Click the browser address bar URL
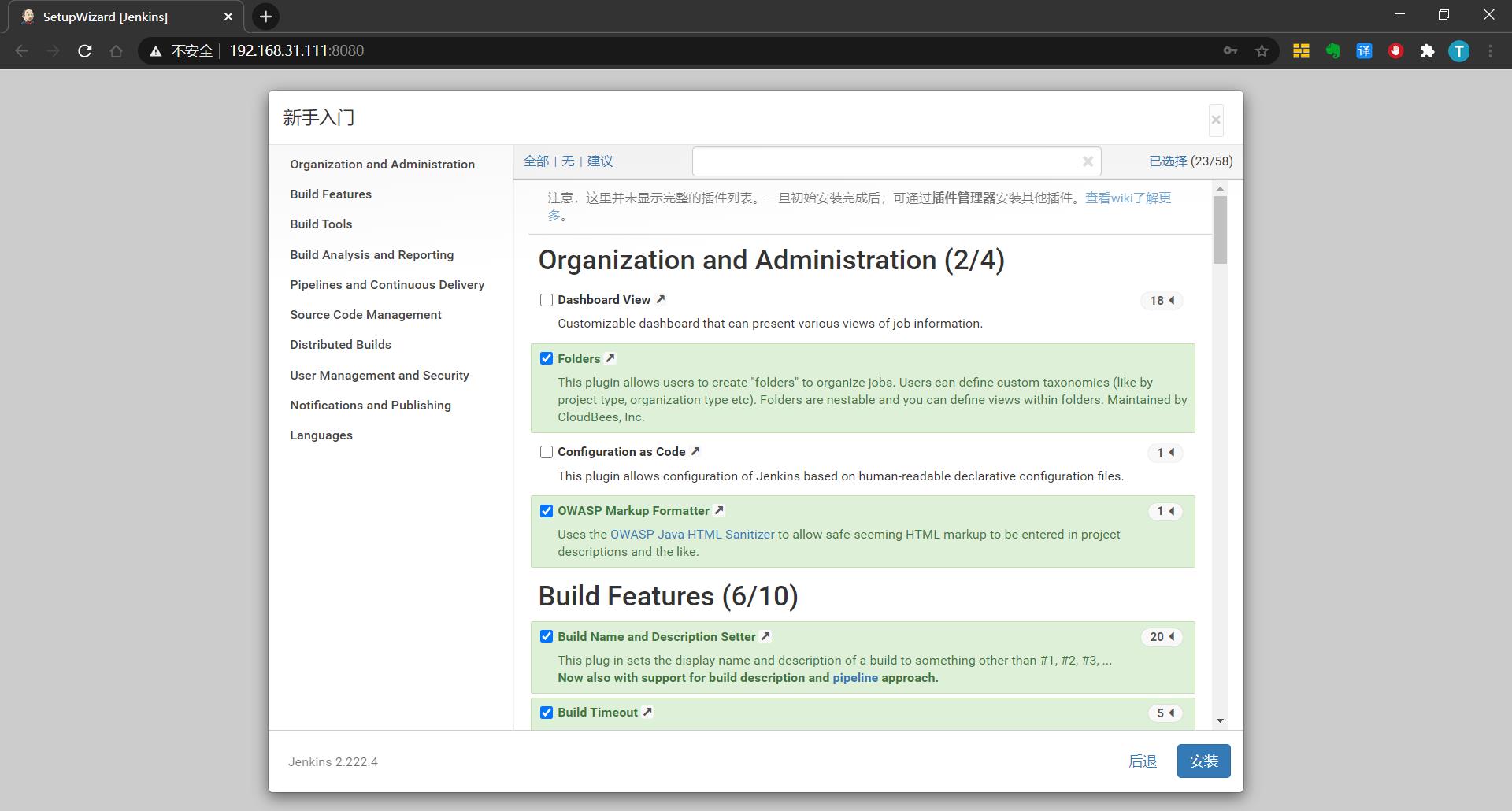The height and width of the screenshot is (811, 1512). point(297,51)
